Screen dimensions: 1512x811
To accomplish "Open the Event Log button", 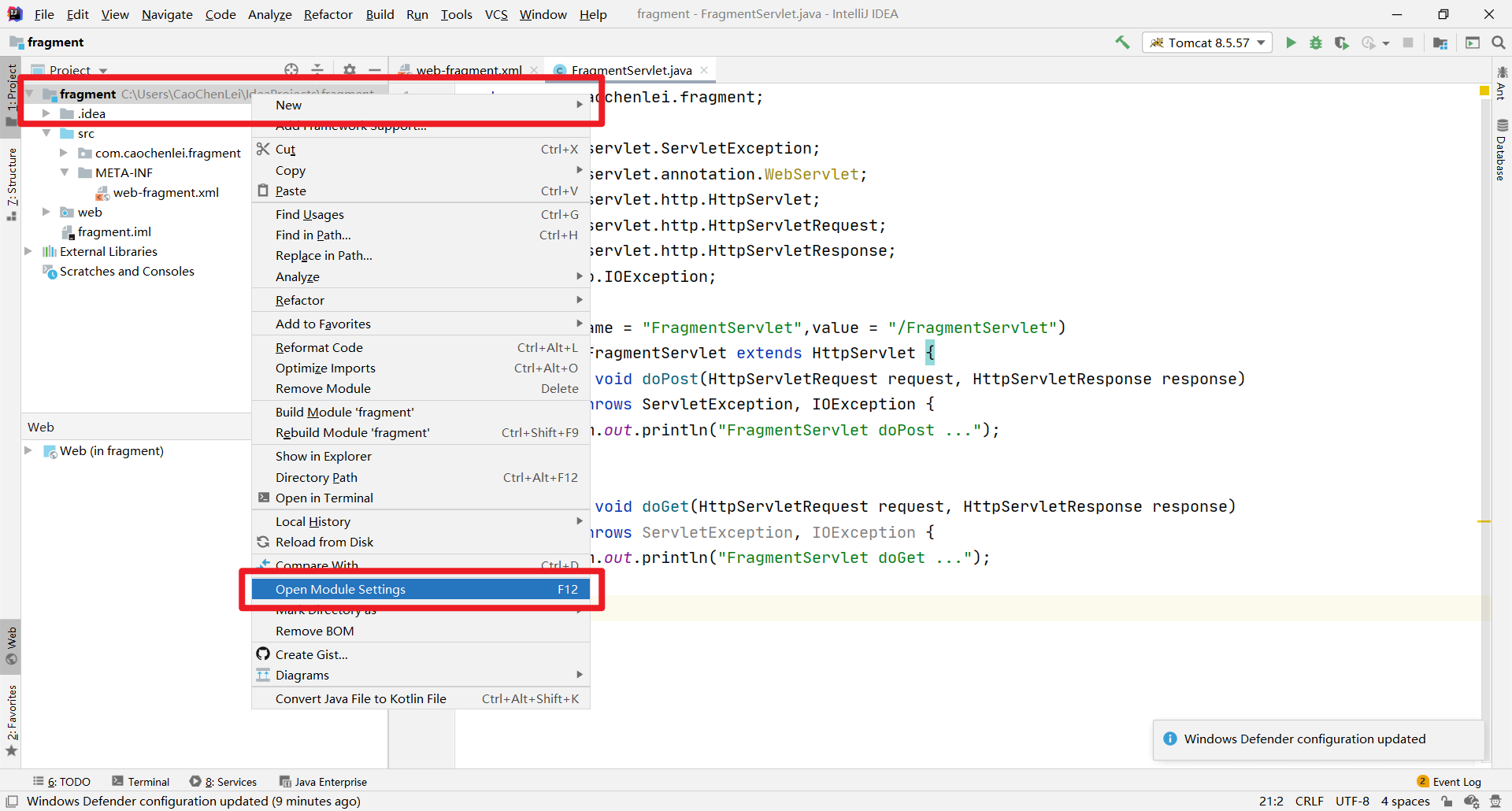I will tap(1449, 781).
